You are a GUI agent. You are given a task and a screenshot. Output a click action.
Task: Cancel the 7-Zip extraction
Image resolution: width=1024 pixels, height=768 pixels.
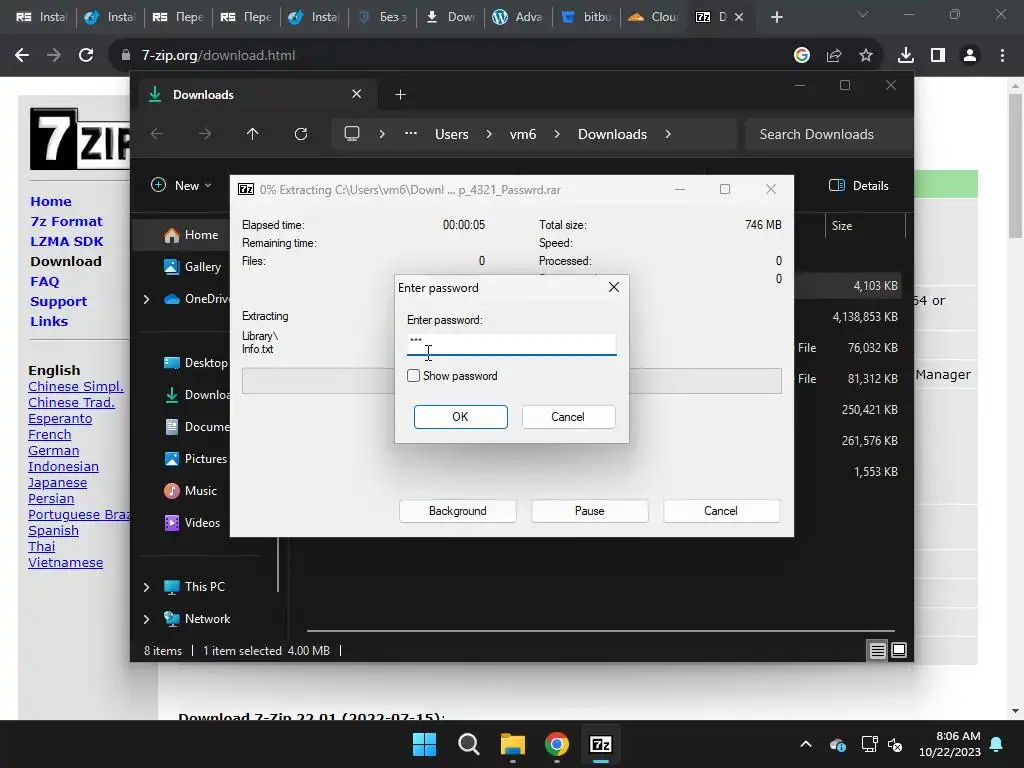pyautogui.click(x=721, y=511)
